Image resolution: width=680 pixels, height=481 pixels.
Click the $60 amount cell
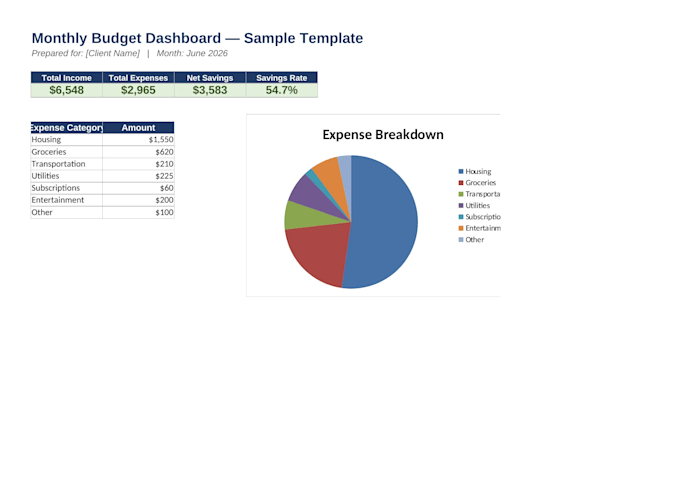coord(138,188)
